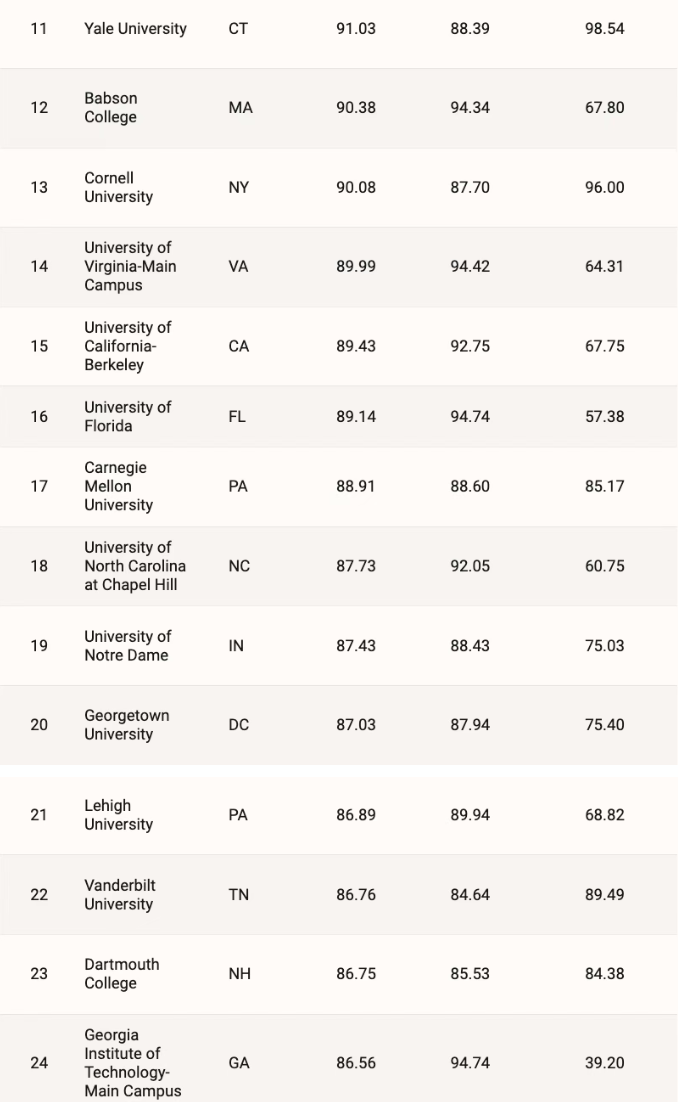678x1102 pixels.
Task: Select the 94.42 value in Virginia row
Action: (x=470, y=266)
